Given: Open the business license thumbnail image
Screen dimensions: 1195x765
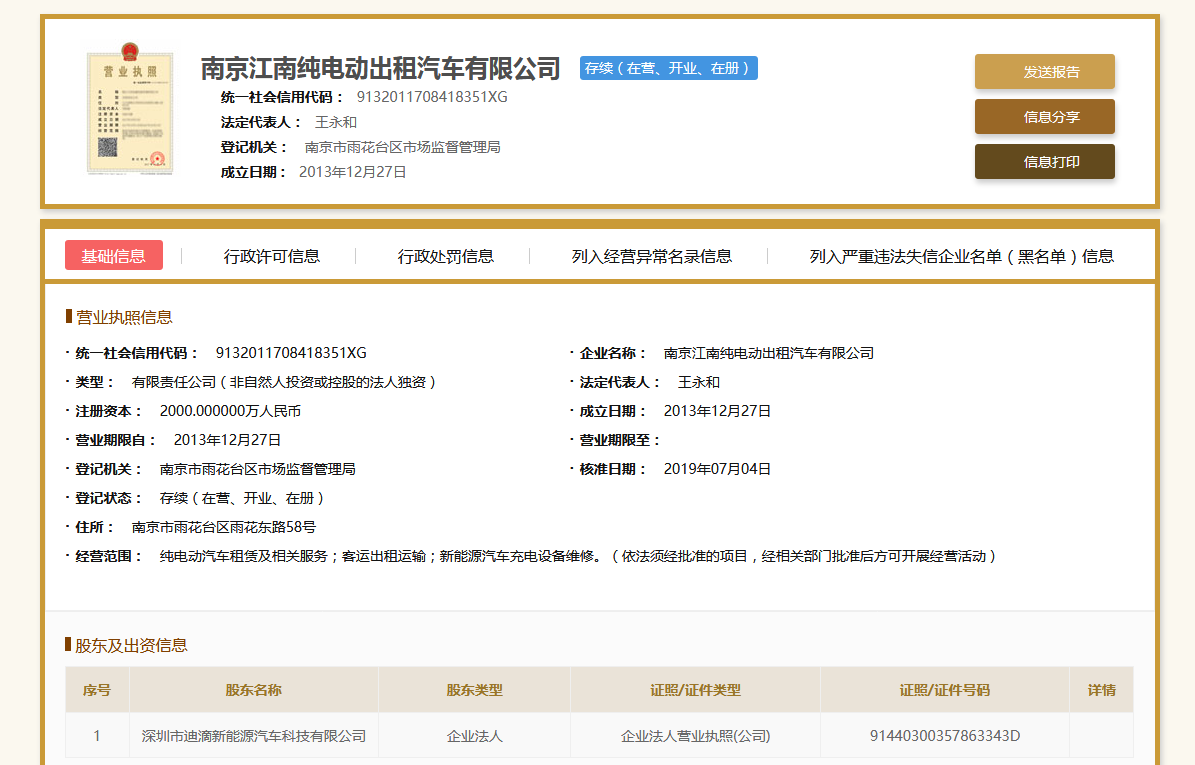Looking at the screenshot, I should (130, 109).
